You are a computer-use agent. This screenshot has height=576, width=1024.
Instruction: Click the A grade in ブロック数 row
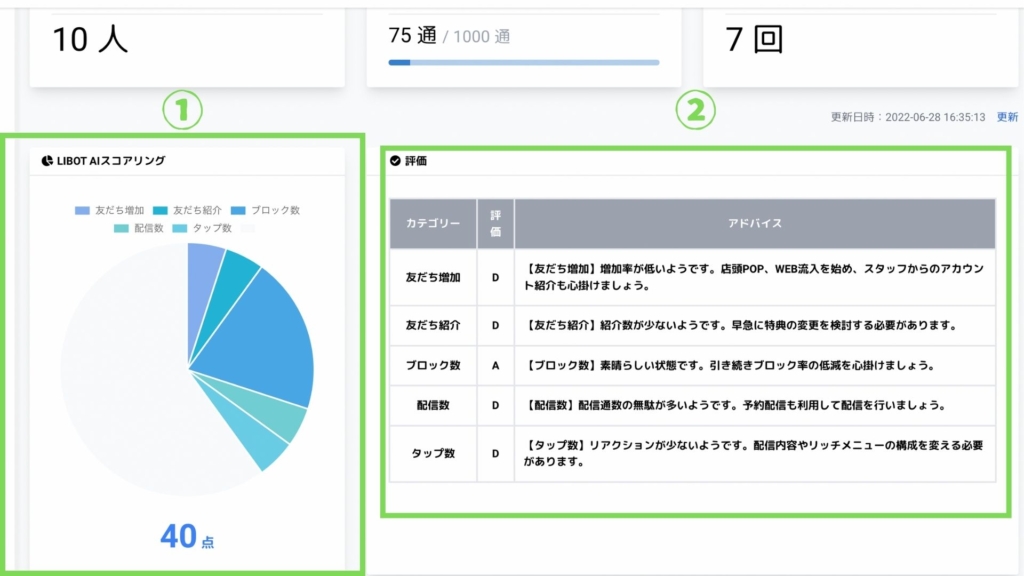pyautogui.click(x=495, y=366)
